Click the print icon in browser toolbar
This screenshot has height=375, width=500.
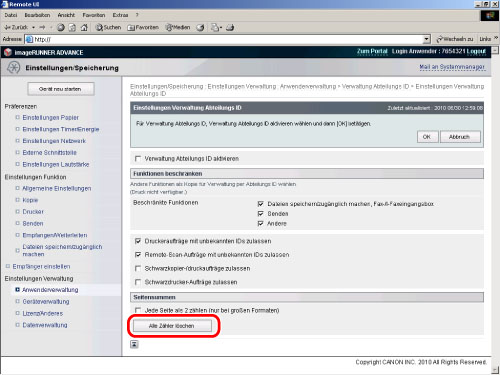pos(230,27)
